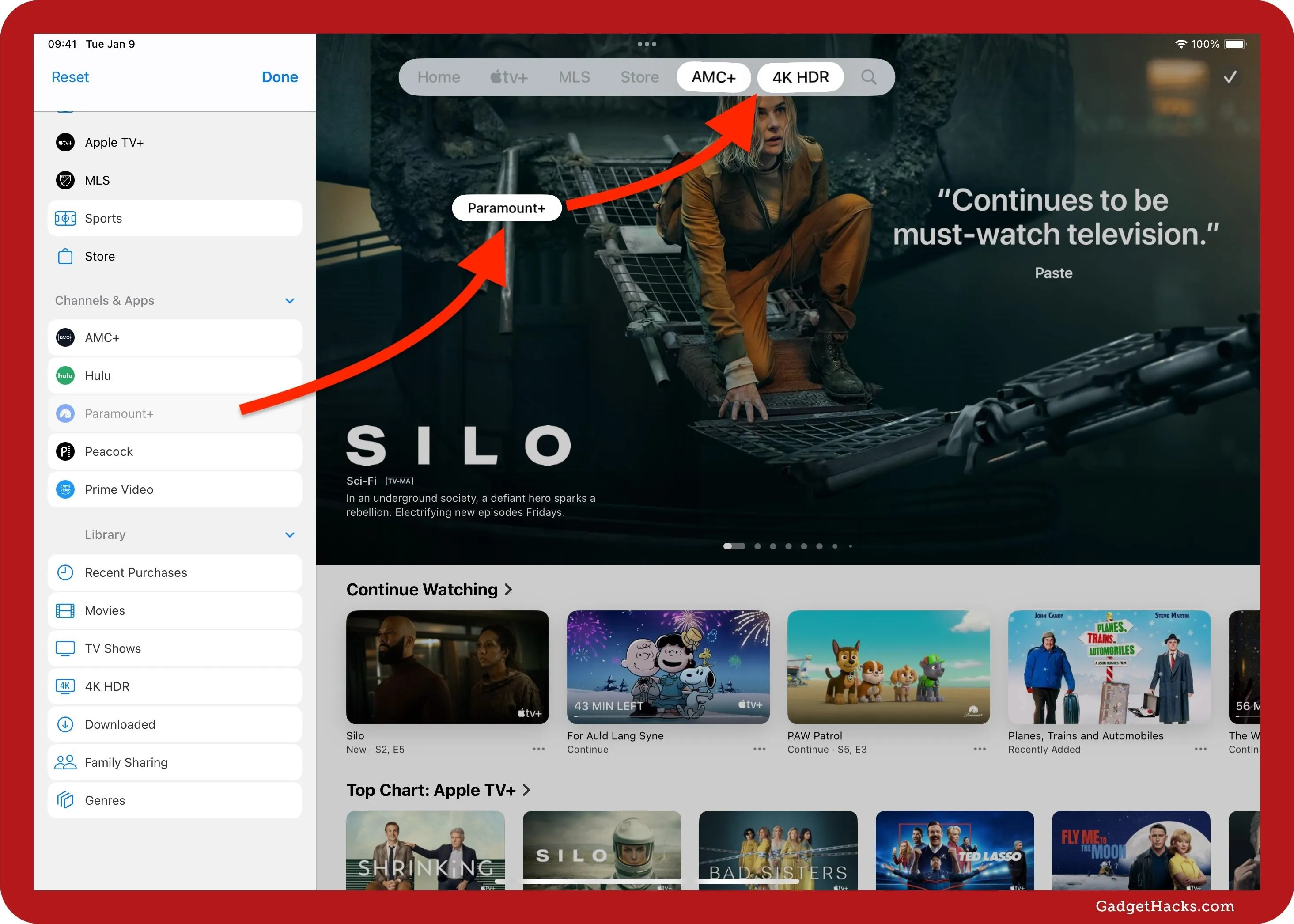1294x924 pixels.
Task: Collapse the Channels & Apps section
Action: tap(290, 301)
